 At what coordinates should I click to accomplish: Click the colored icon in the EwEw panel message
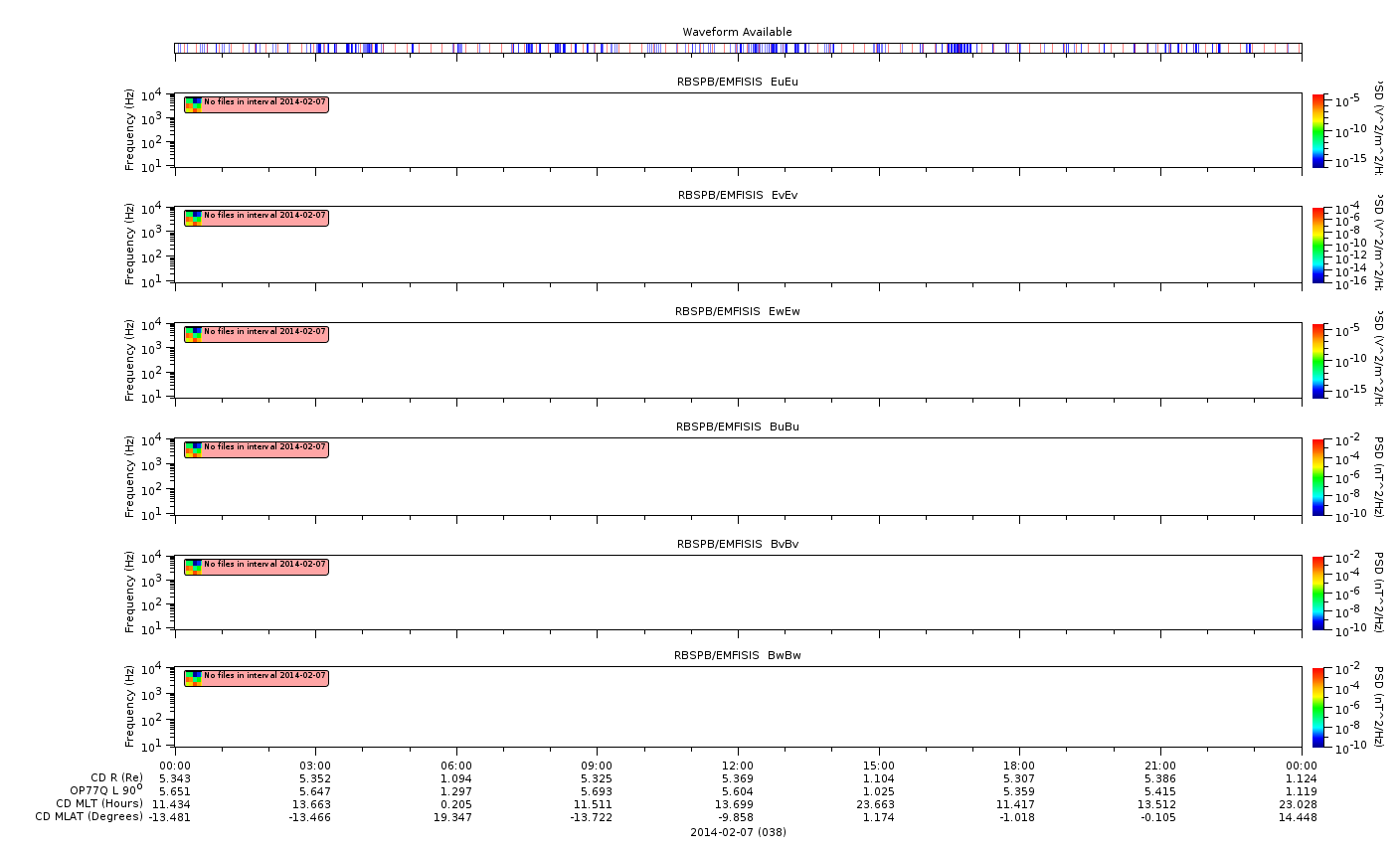(x=193, y=334)
